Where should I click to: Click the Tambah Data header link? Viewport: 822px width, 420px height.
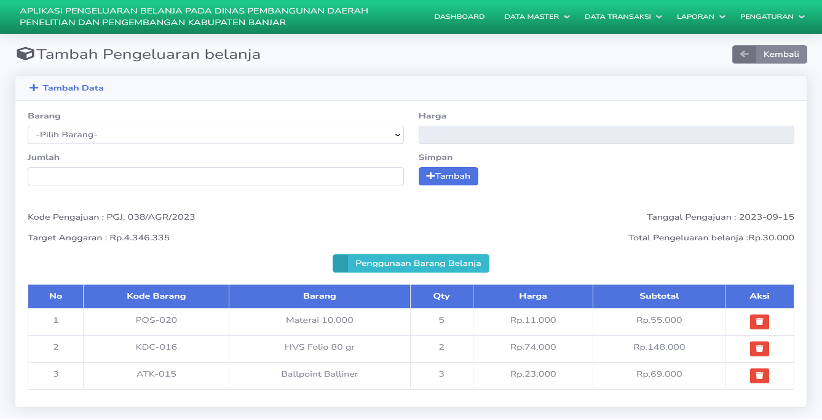pos(73,88)
